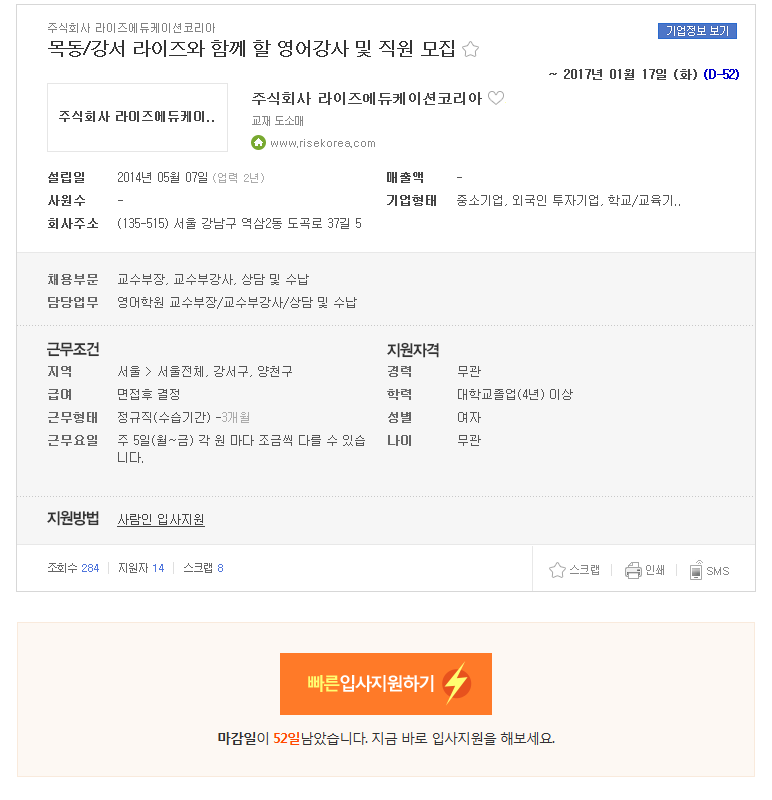Click the 스크랩 8 count in stats
Viewport: 772px width, 800px height.
click(x=203, y=568)
